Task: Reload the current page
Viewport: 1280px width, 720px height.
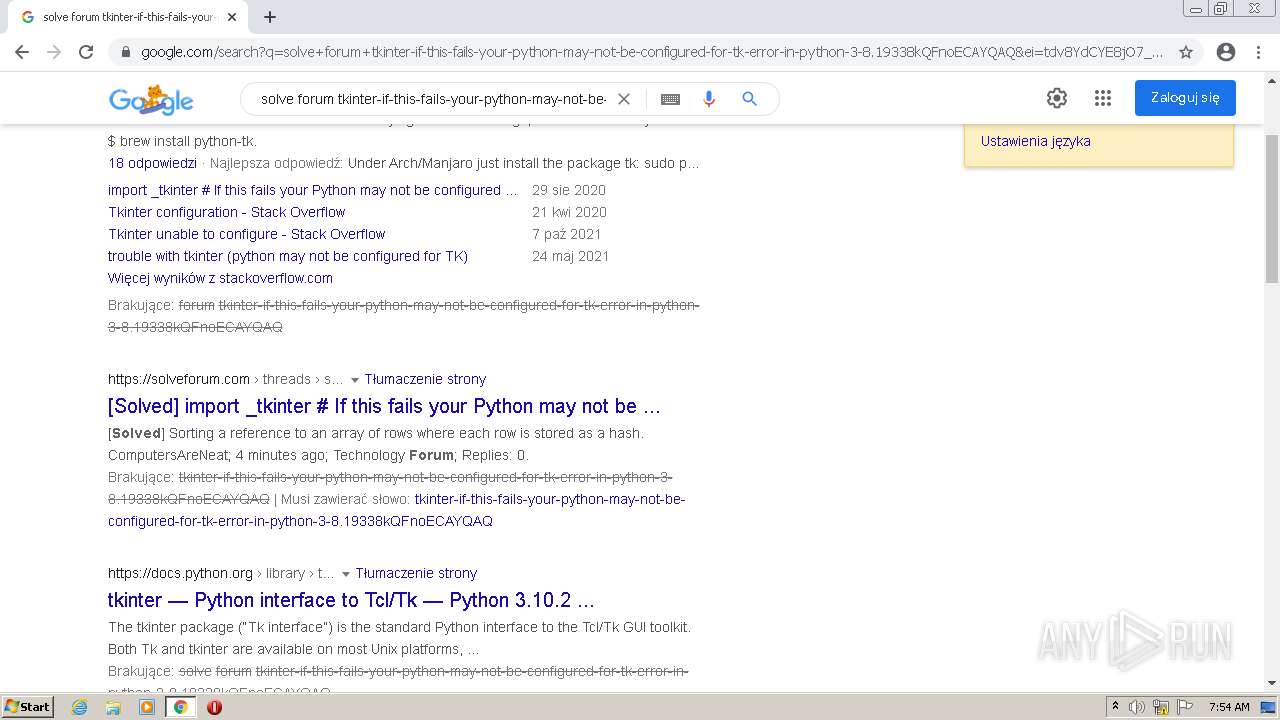Action: (86, 52)
